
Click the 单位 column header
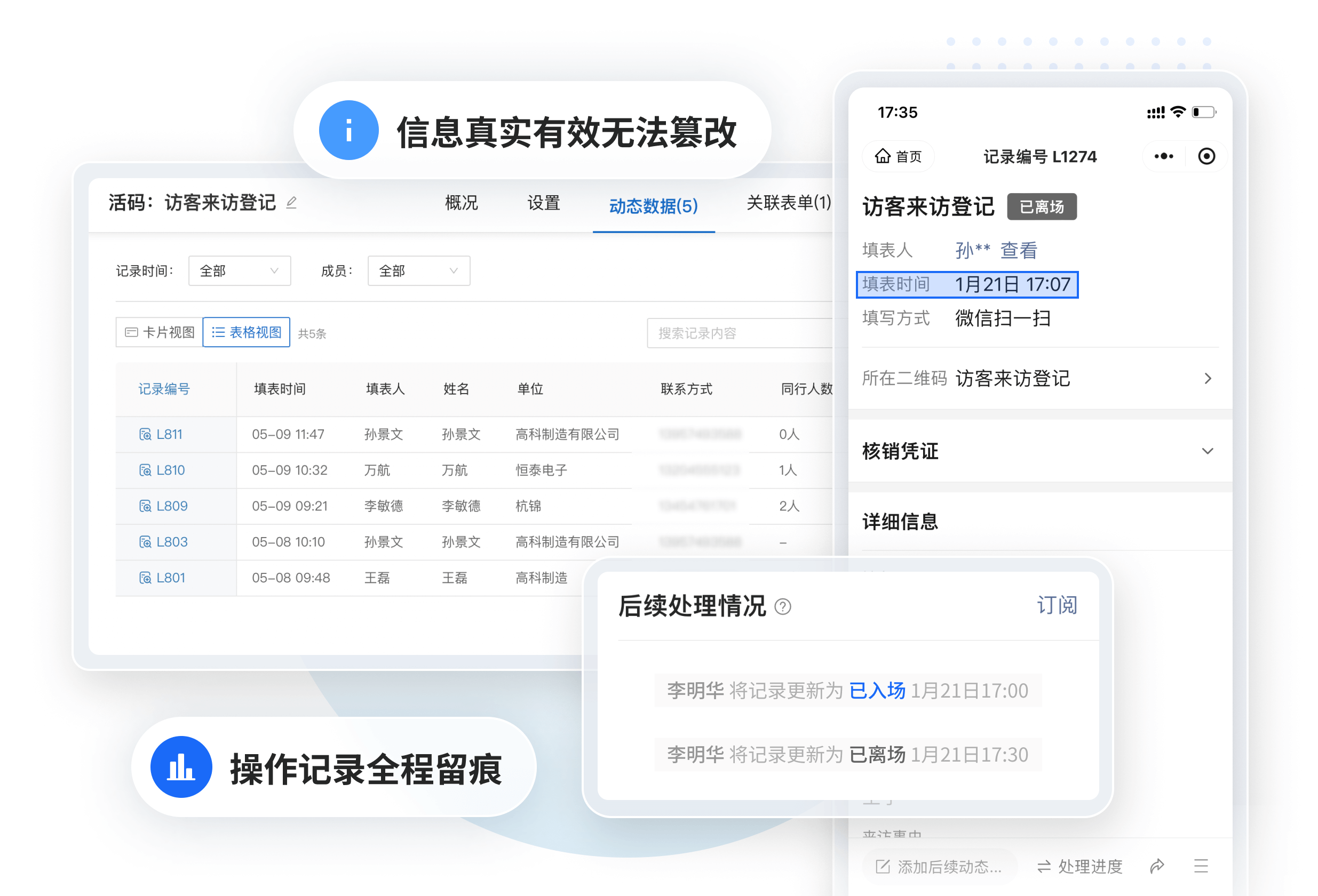pyautogui.click(x=530, y=389)
